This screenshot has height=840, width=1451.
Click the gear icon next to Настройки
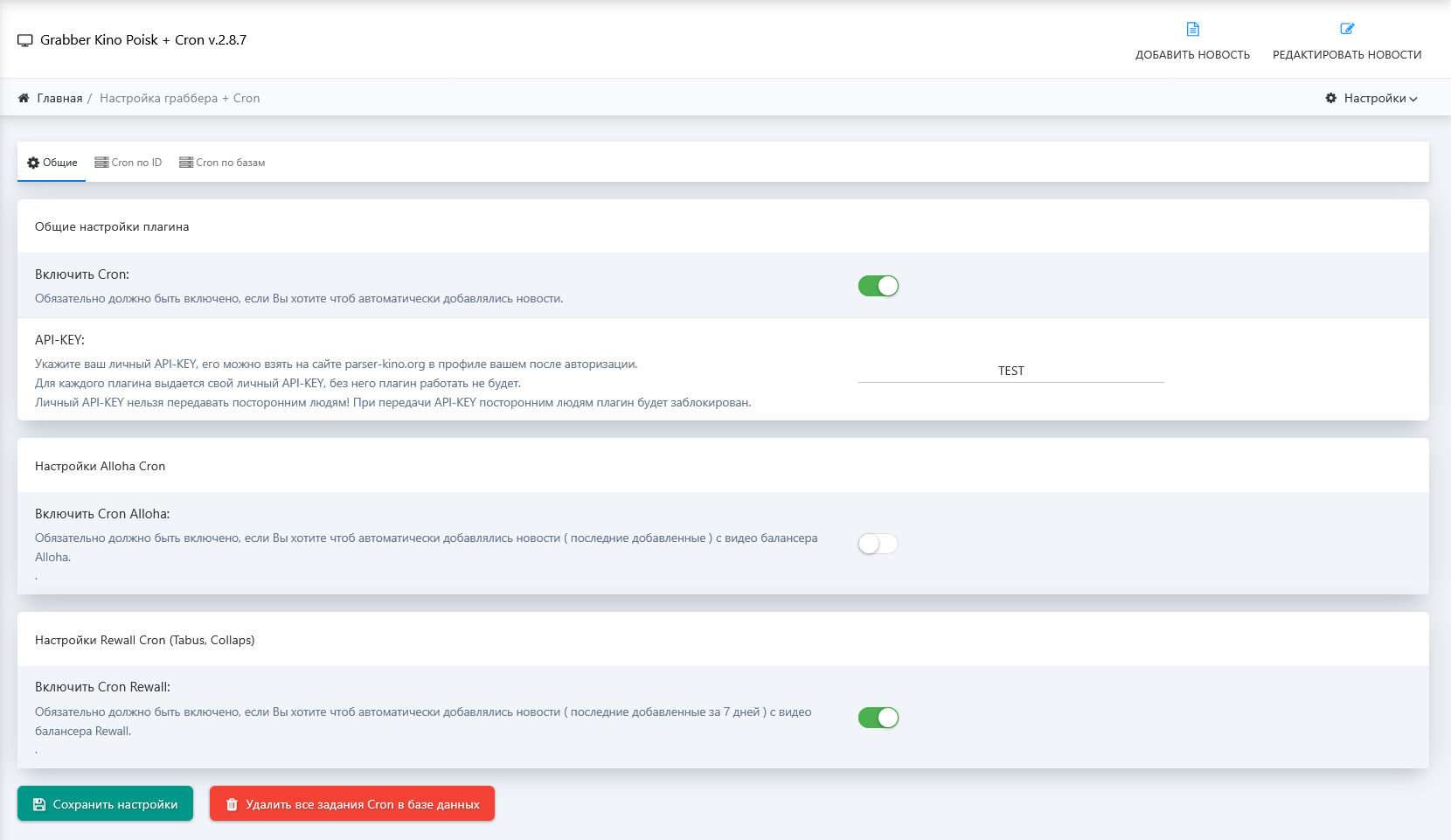click(1330, 98)
